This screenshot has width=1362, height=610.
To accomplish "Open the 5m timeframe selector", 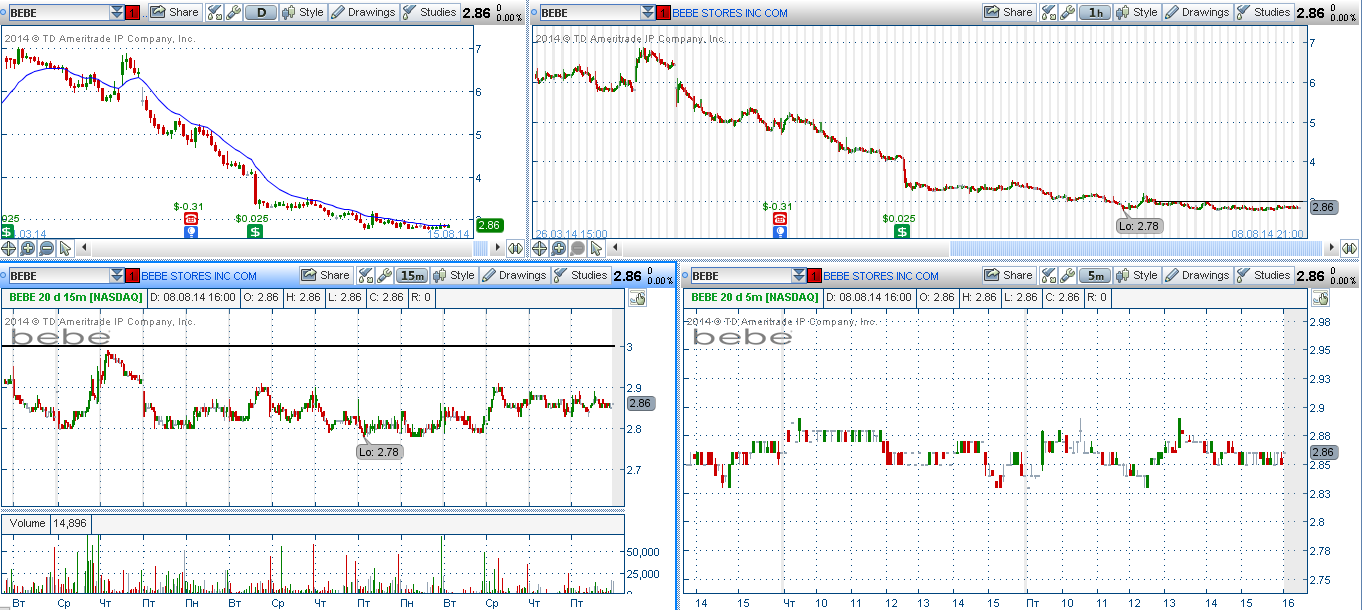I will 1095,276.
